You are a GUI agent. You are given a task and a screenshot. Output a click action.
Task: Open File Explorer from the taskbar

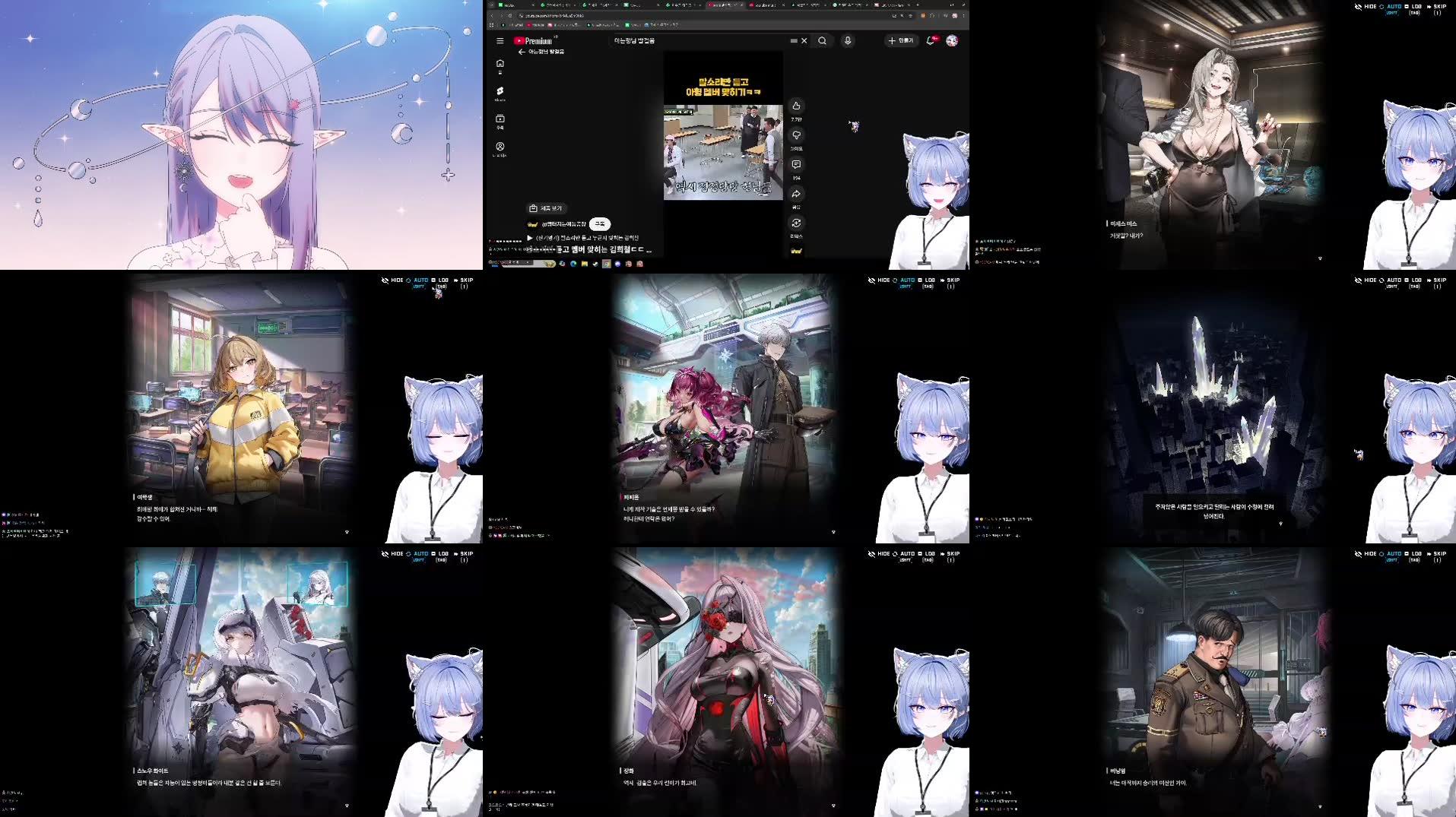pos(584,264)
